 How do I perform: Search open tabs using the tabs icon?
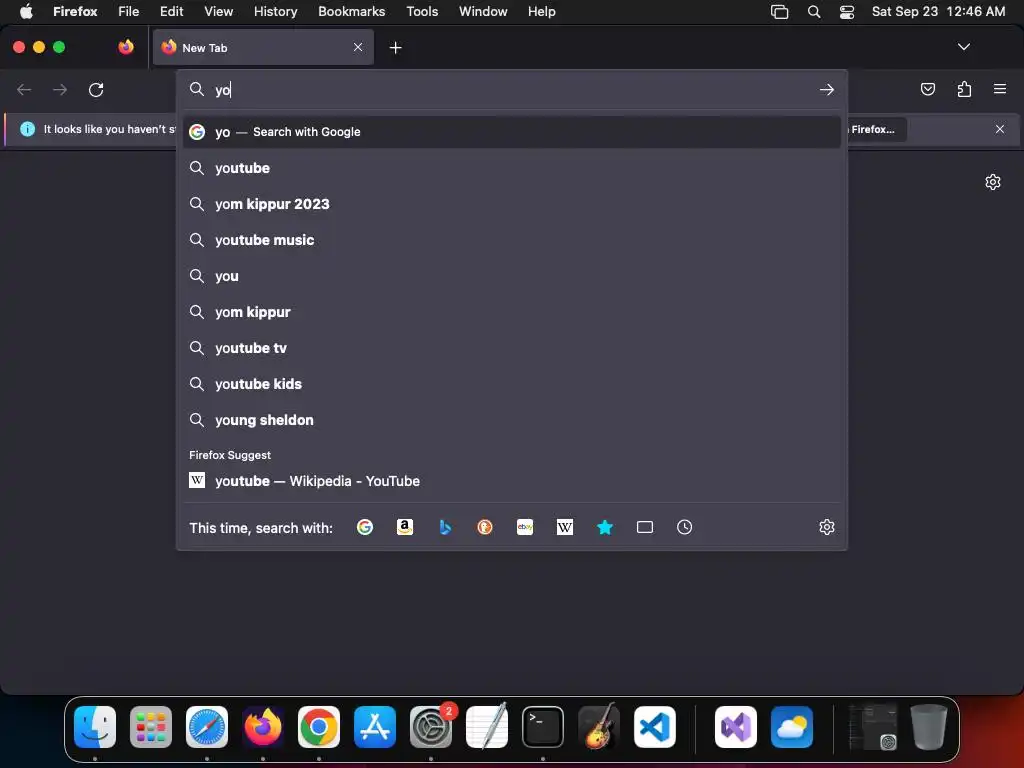coord(645,527)
